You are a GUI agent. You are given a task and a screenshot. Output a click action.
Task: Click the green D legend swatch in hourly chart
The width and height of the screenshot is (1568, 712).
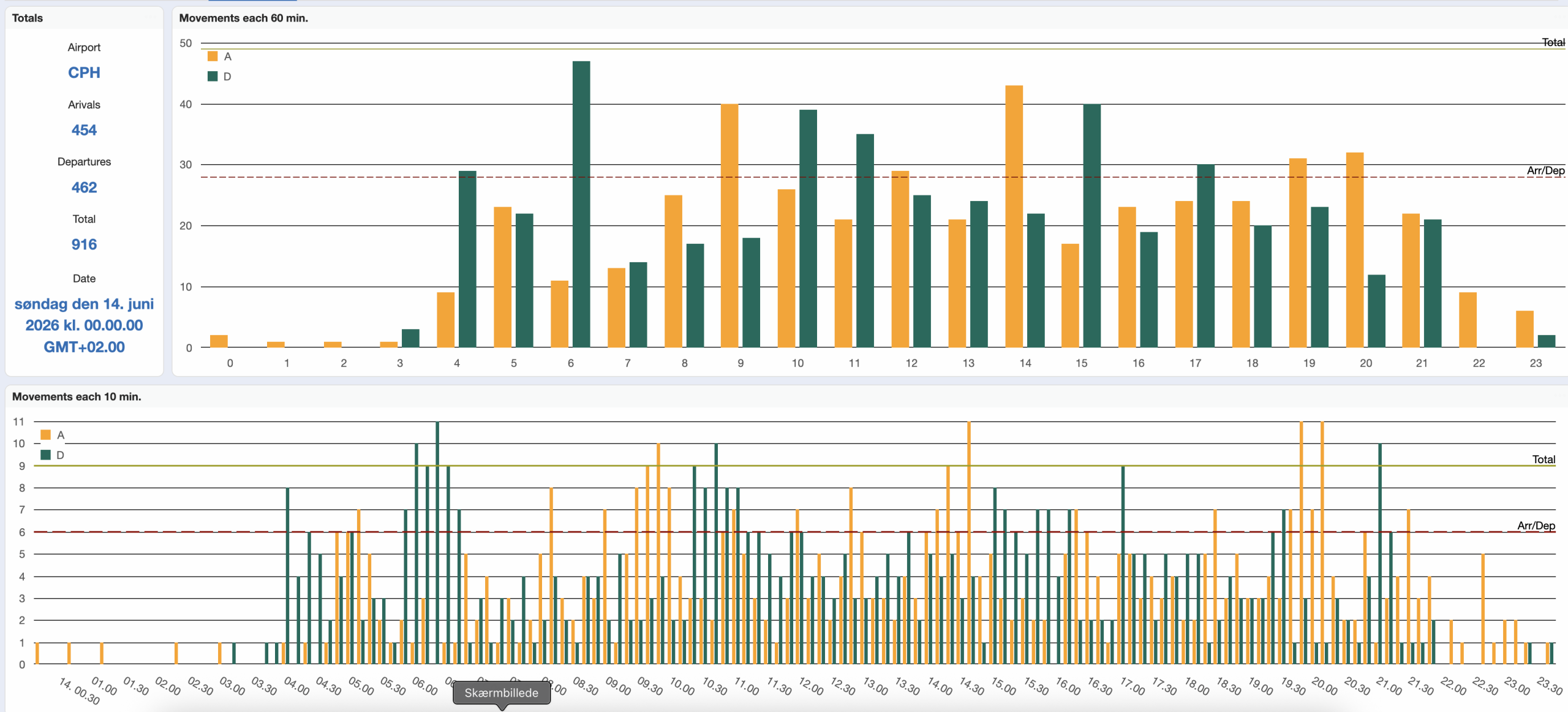(213, 77)
